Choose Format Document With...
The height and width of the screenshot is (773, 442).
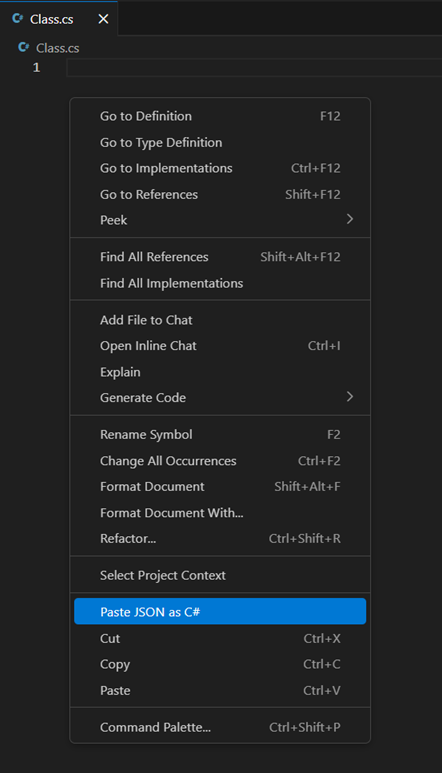click(220, 513)
